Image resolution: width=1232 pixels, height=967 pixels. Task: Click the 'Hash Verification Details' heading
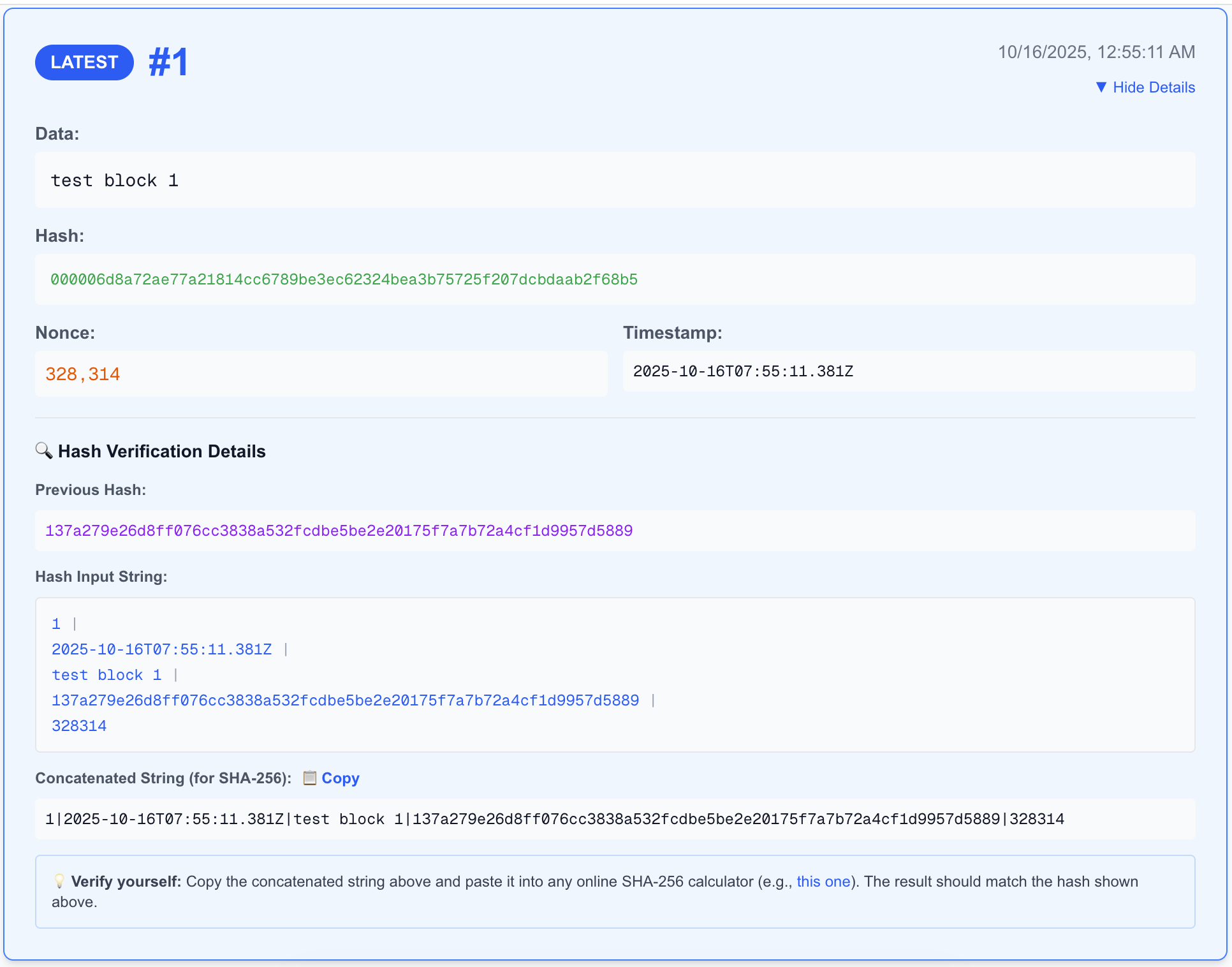pos(161,451)
